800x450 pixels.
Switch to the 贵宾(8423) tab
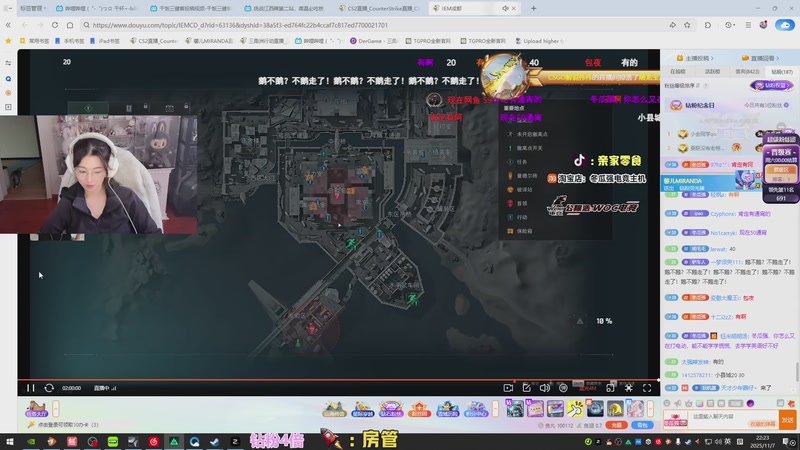click(x=747, y=72)
